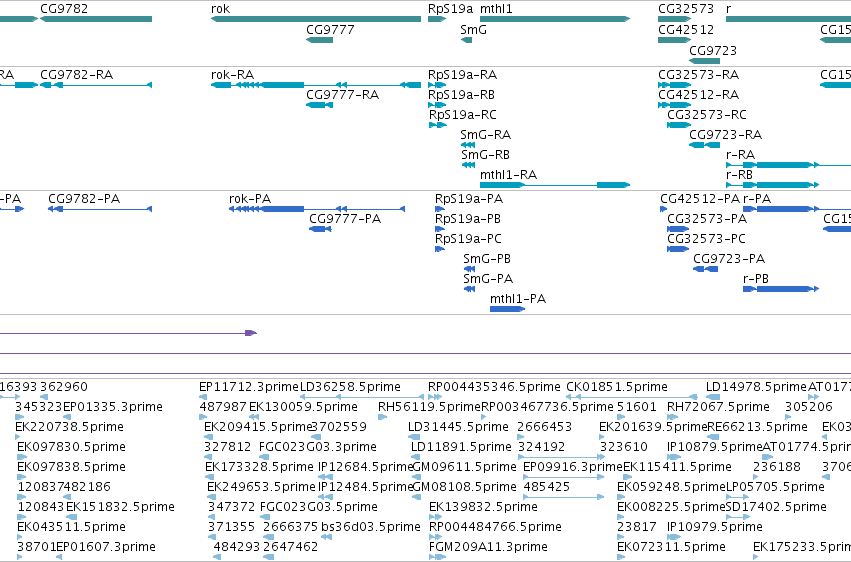
Task: Select the rok gene name in top track
Action: pyautogui.click(x=220, y=9)
